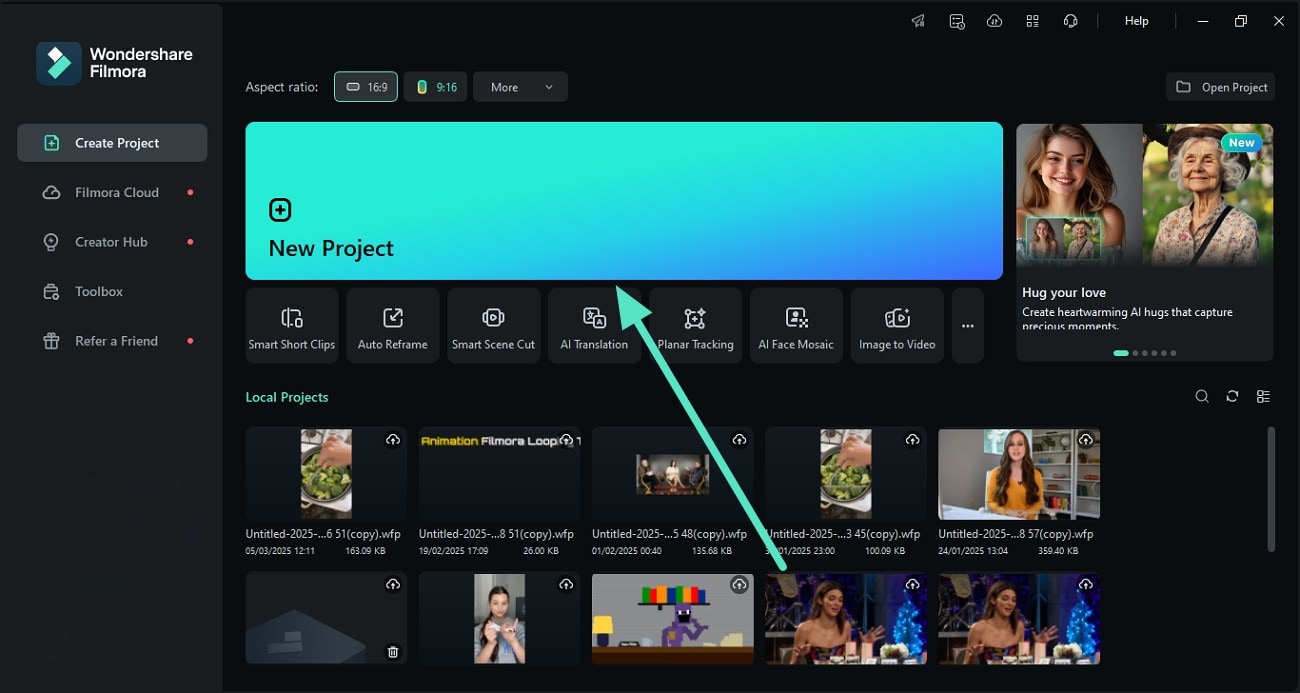The width and height of the screenshot is (1300, 693).
Task: Open the Hug your love promo banner
Action: click(1145, 241)
